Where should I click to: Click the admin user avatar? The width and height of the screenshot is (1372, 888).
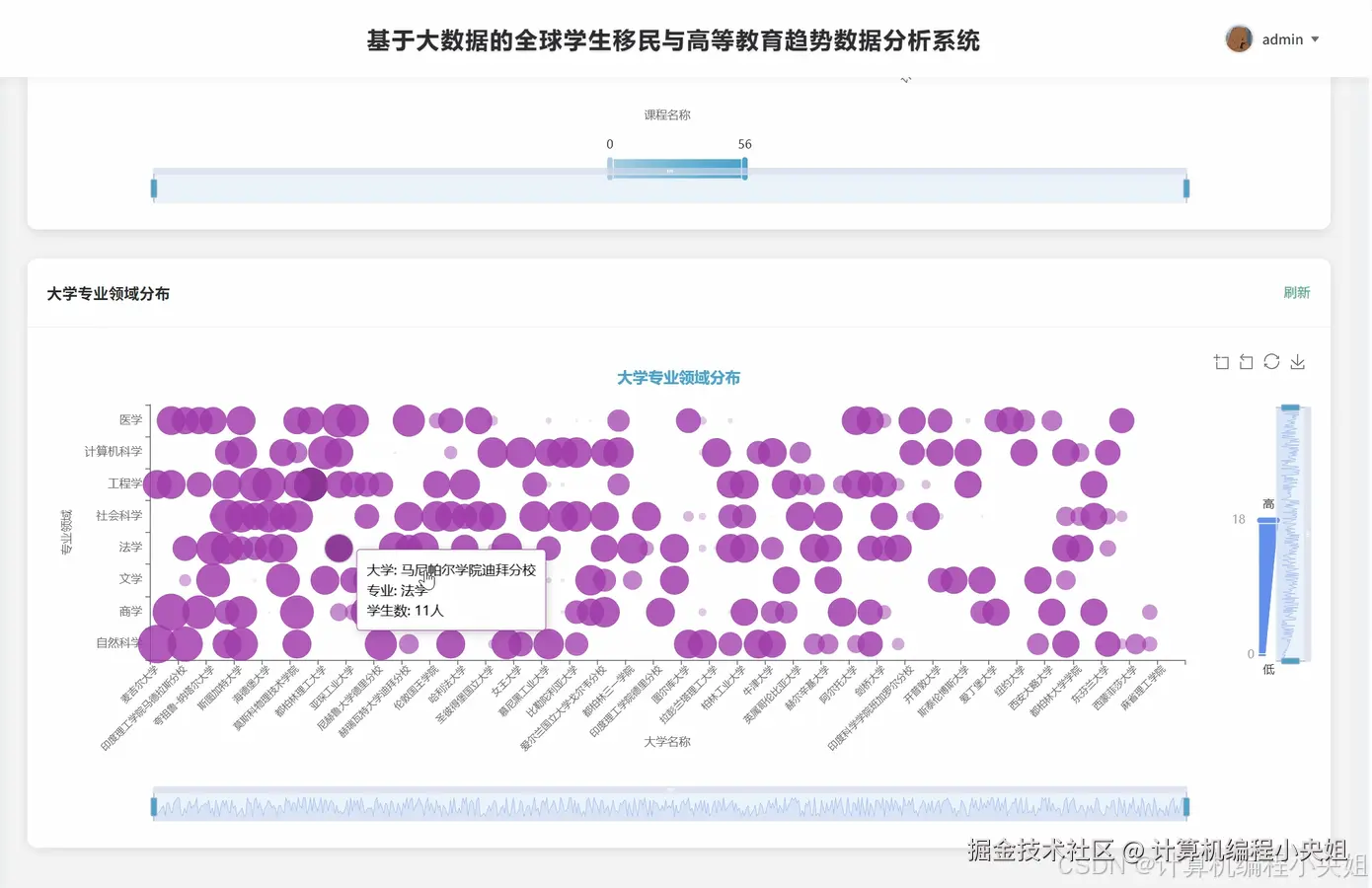(1239, 38)
